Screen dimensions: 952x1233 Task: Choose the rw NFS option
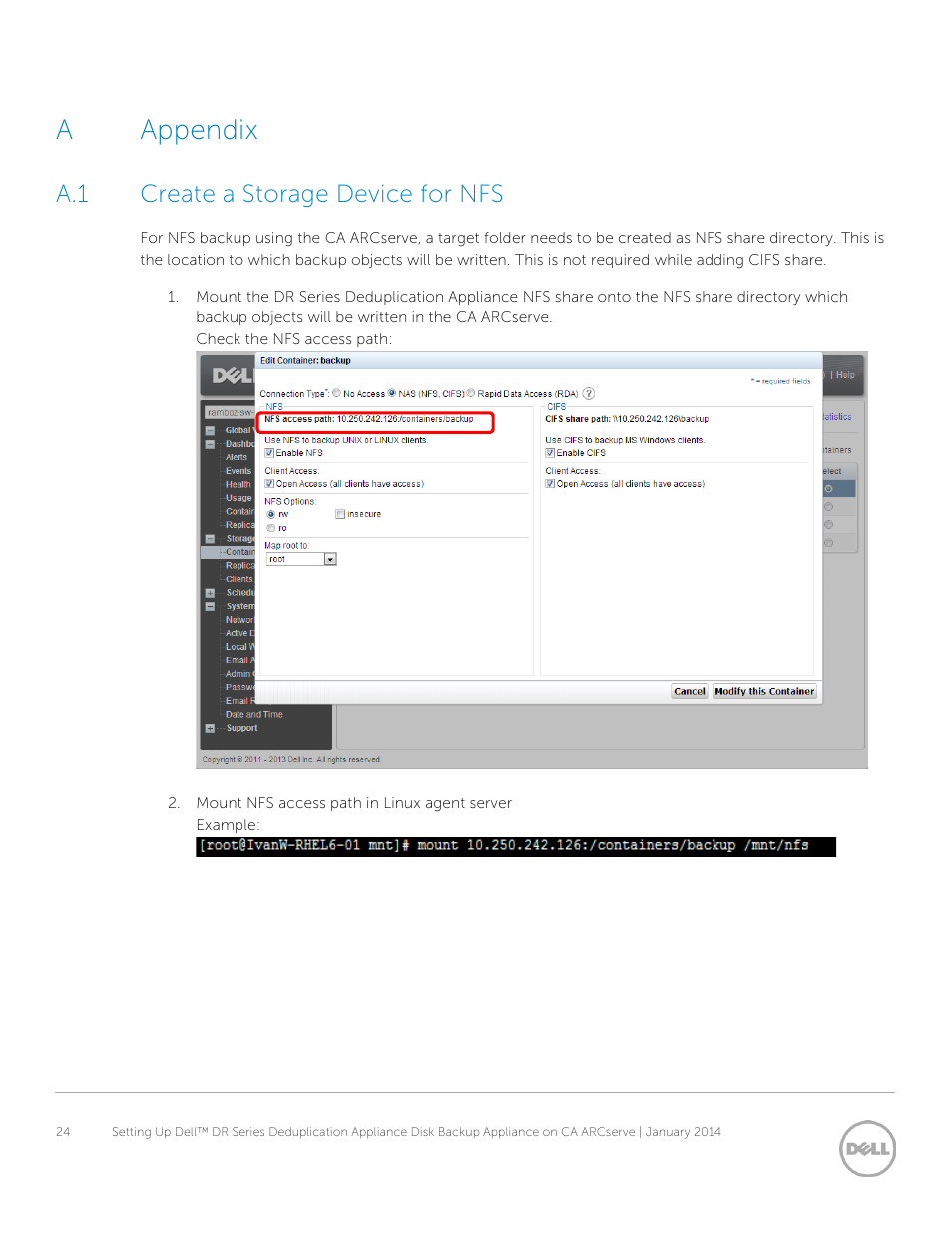coord(271,515)
